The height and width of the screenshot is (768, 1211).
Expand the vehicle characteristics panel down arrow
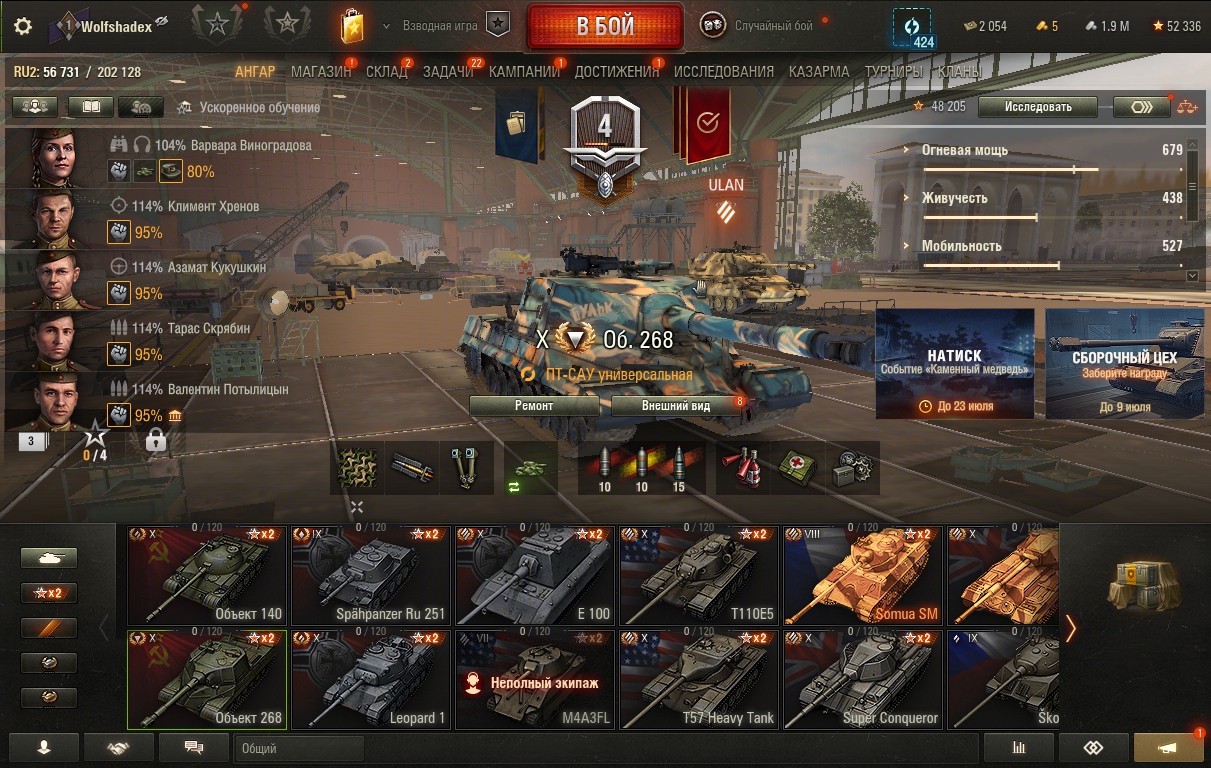coord(1191,275)
